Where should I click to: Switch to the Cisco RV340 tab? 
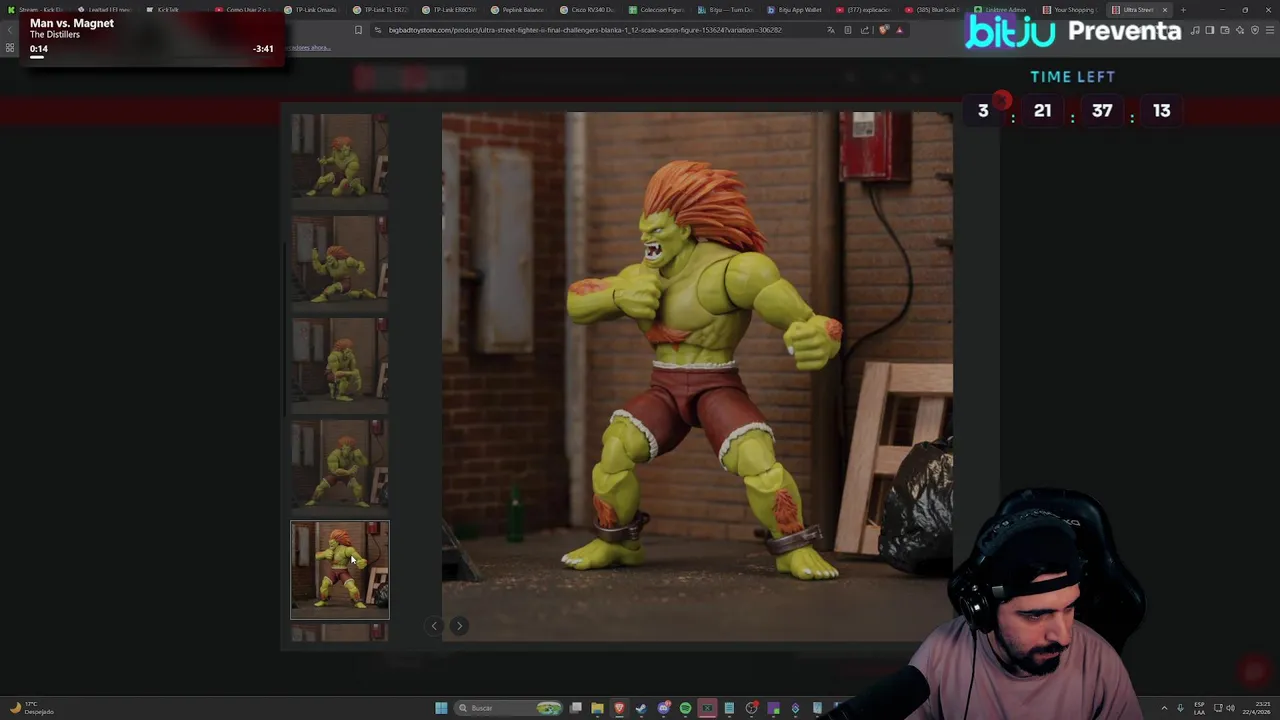click(x=587, y=10)
